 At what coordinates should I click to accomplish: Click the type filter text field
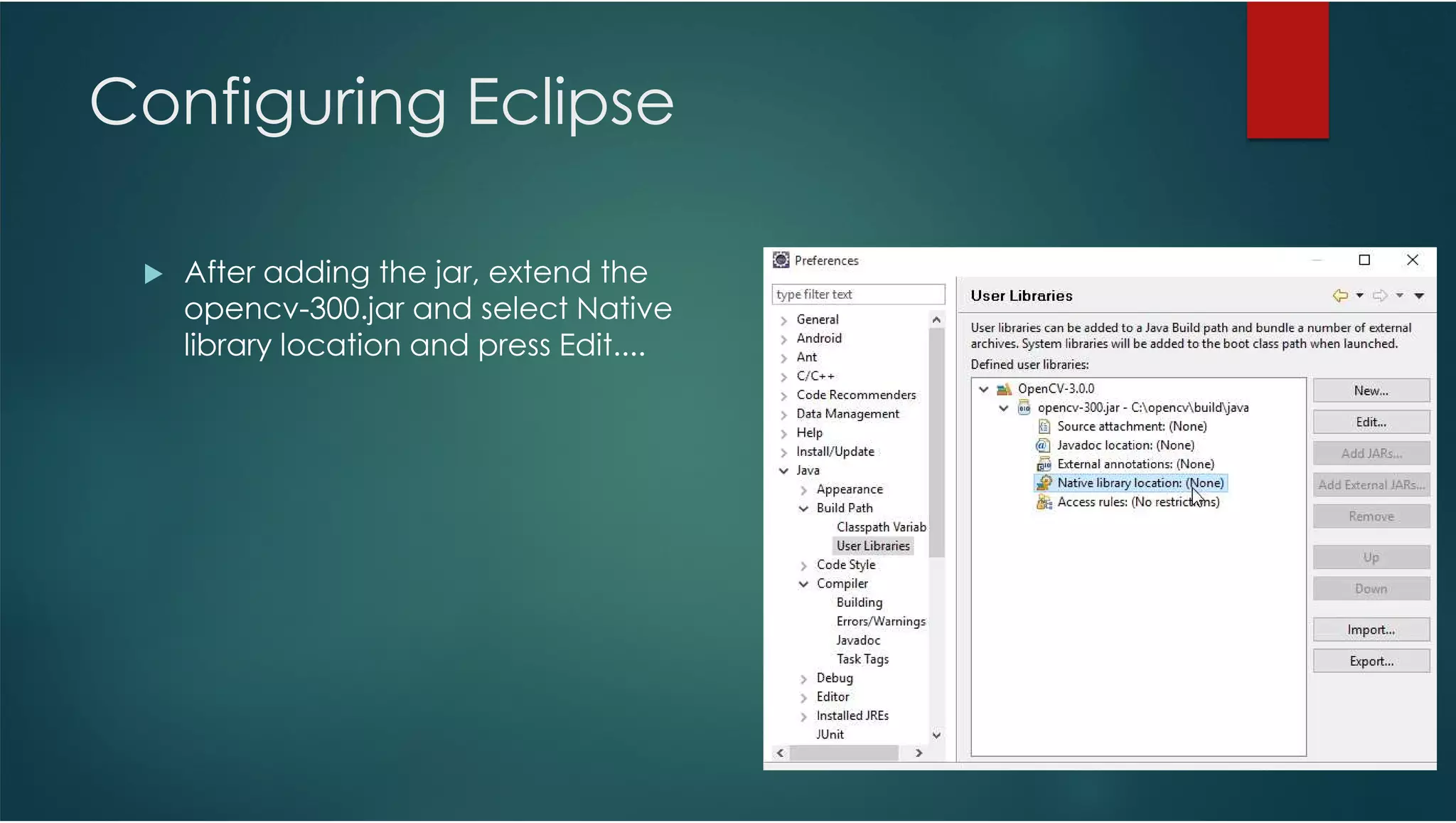857,294
